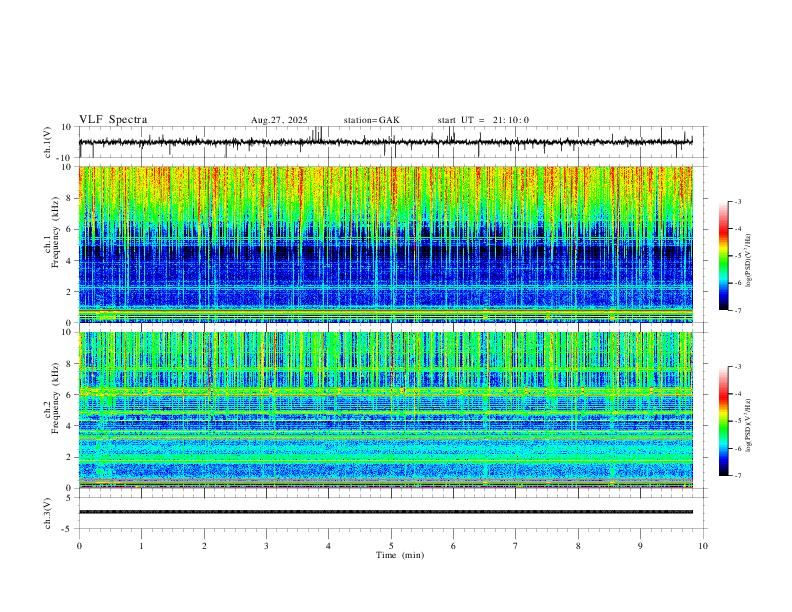Viewport: 792px width, 612px height.
Task: Click the black ch.1 voltage waveform trace
Action: [385, 142]
